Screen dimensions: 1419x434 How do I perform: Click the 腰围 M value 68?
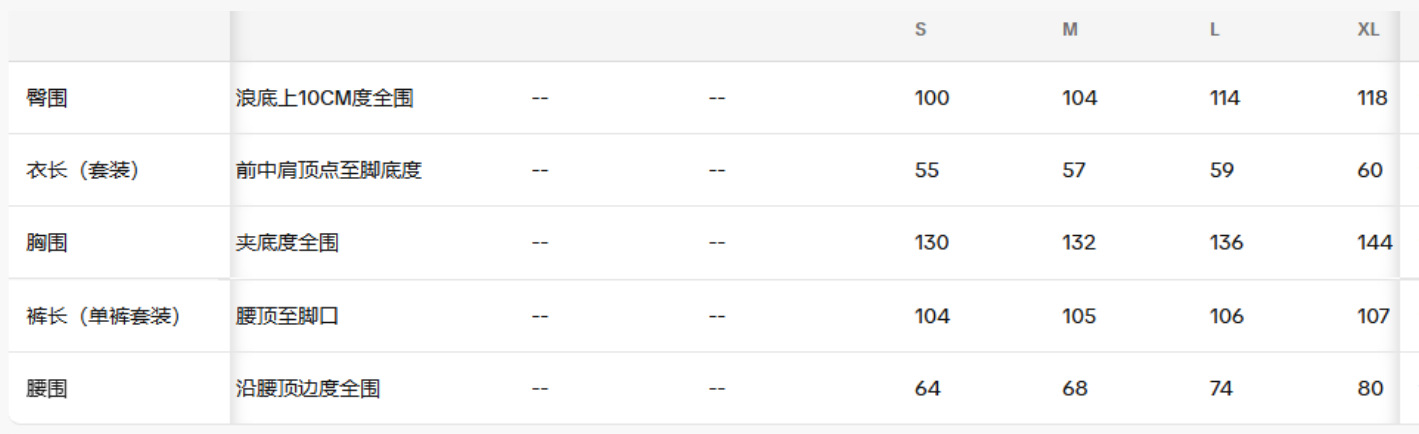(x=1075, y=388)
